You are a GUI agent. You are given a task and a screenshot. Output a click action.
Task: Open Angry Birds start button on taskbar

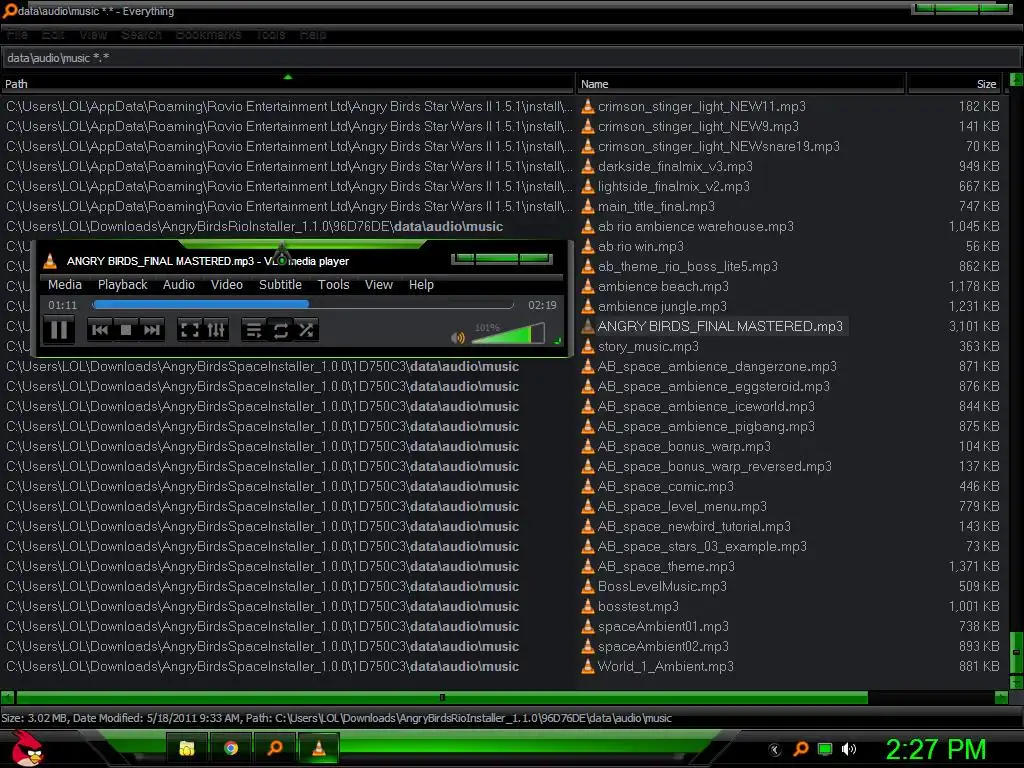click(x=27, y=749)
